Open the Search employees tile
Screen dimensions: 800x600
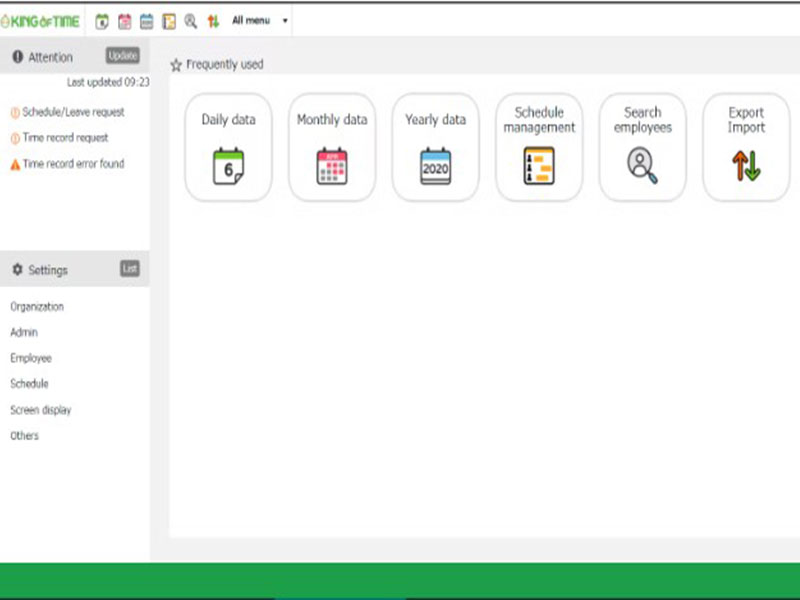(x=642, y=147)
